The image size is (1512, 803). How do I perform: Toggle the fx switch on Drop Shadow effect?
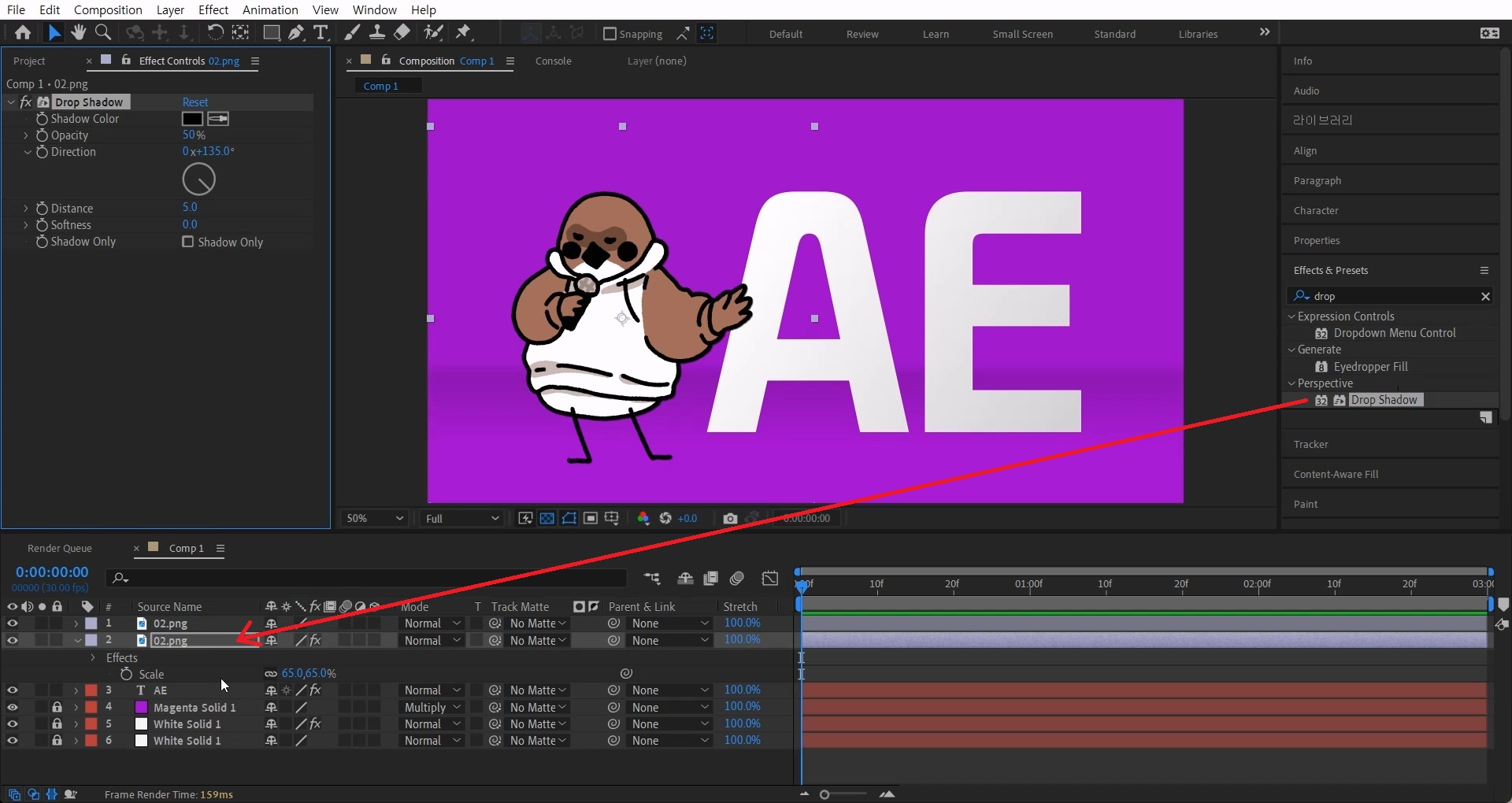pos(26,102)
